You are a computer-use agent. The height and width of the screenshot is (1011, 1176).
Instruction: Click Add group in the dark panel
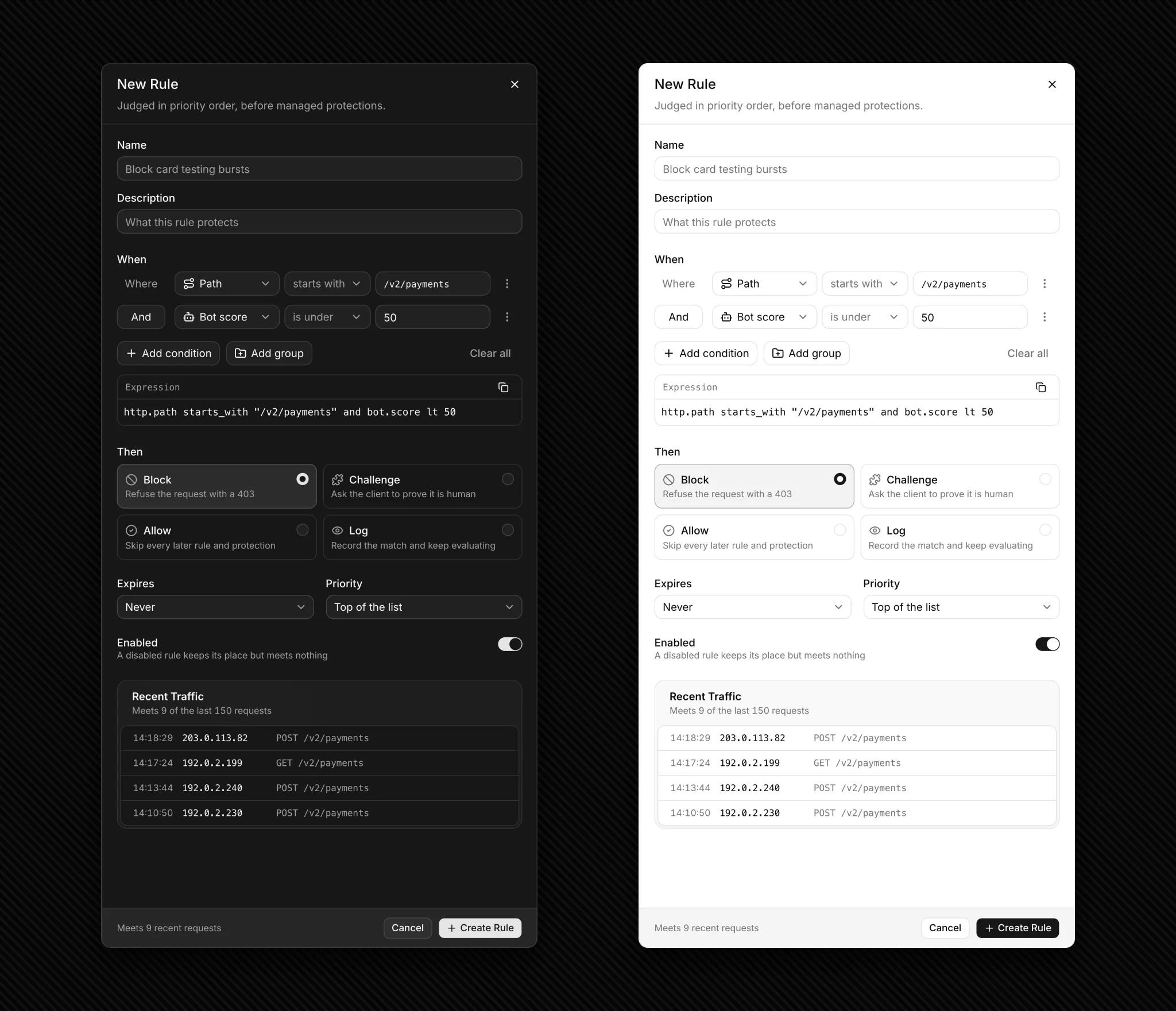tap(269, 353)
